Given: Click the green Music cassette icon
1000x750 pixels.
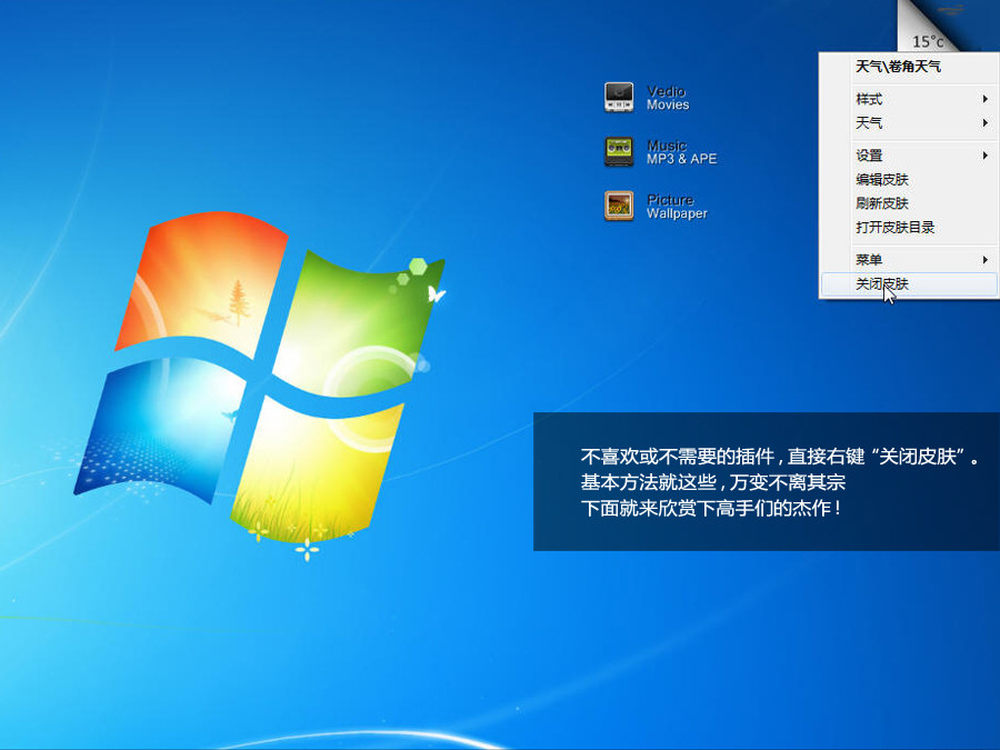Looking at the screenshot, I should (619, 152).
